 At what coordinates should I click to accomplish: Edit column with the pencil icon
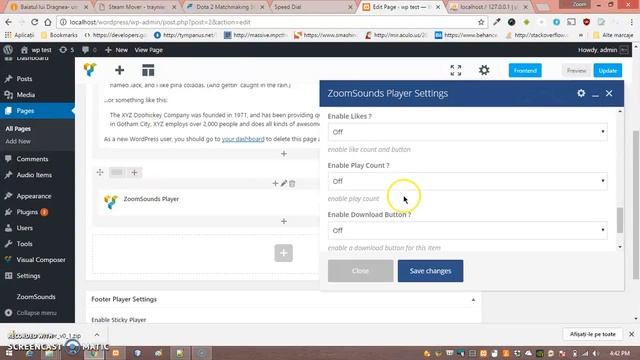(284, 184)
